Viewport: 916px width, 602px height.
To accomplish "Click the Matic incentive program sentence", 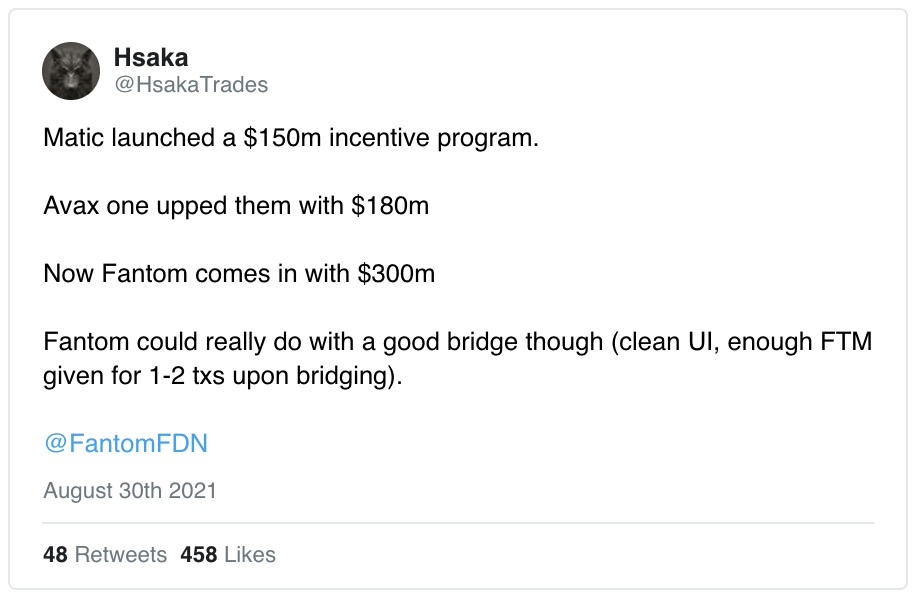I will point(291,138).
